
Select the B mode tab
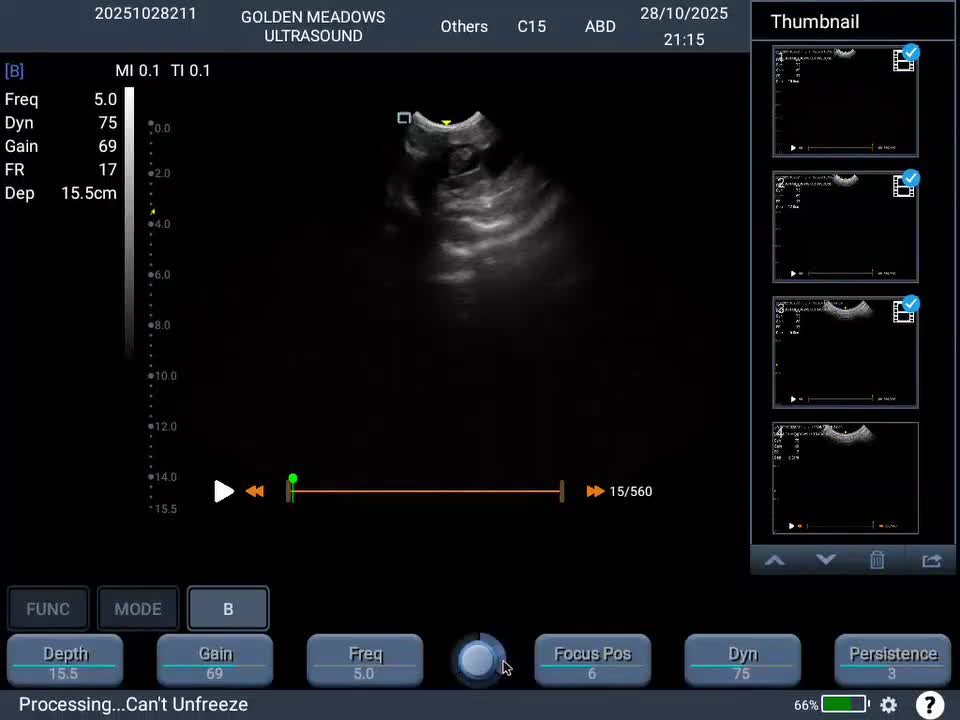[228, 609]
